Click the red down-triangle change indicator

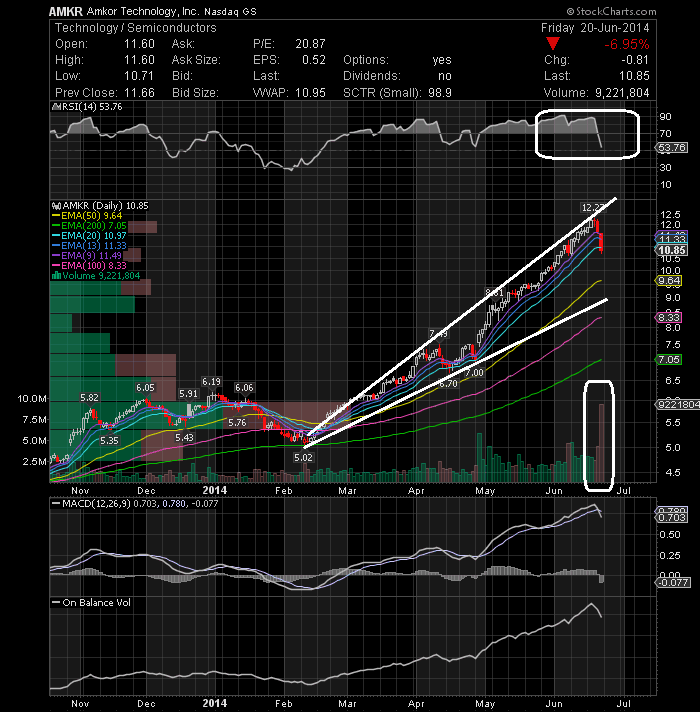pyautogui.click(x=552, y=44)
